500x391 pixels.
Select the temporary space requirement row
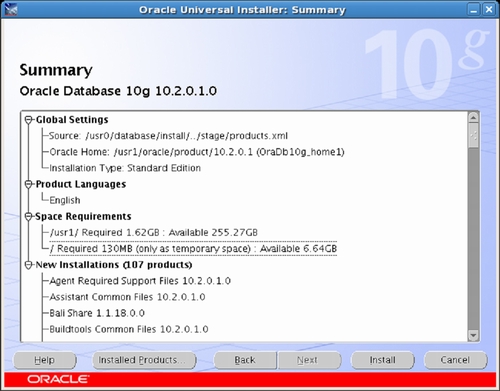coord(193,249)
